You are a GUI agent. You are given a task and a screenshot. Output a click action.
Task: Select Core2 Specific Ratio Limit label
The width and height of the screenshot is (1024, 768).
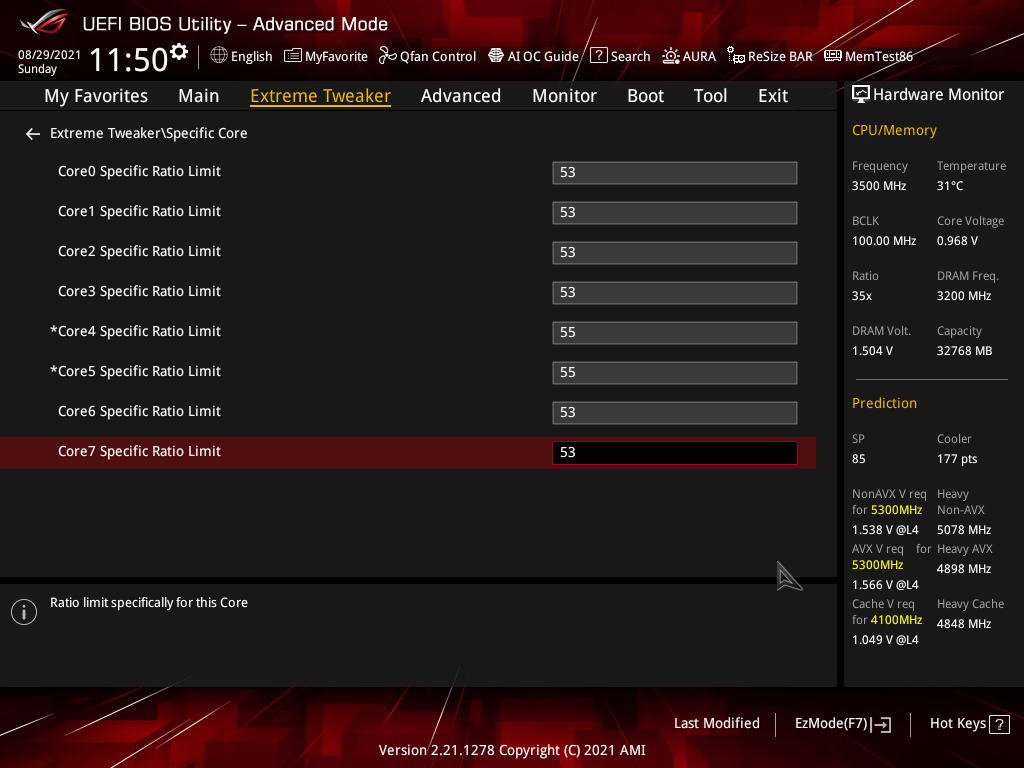pos(139,251)
